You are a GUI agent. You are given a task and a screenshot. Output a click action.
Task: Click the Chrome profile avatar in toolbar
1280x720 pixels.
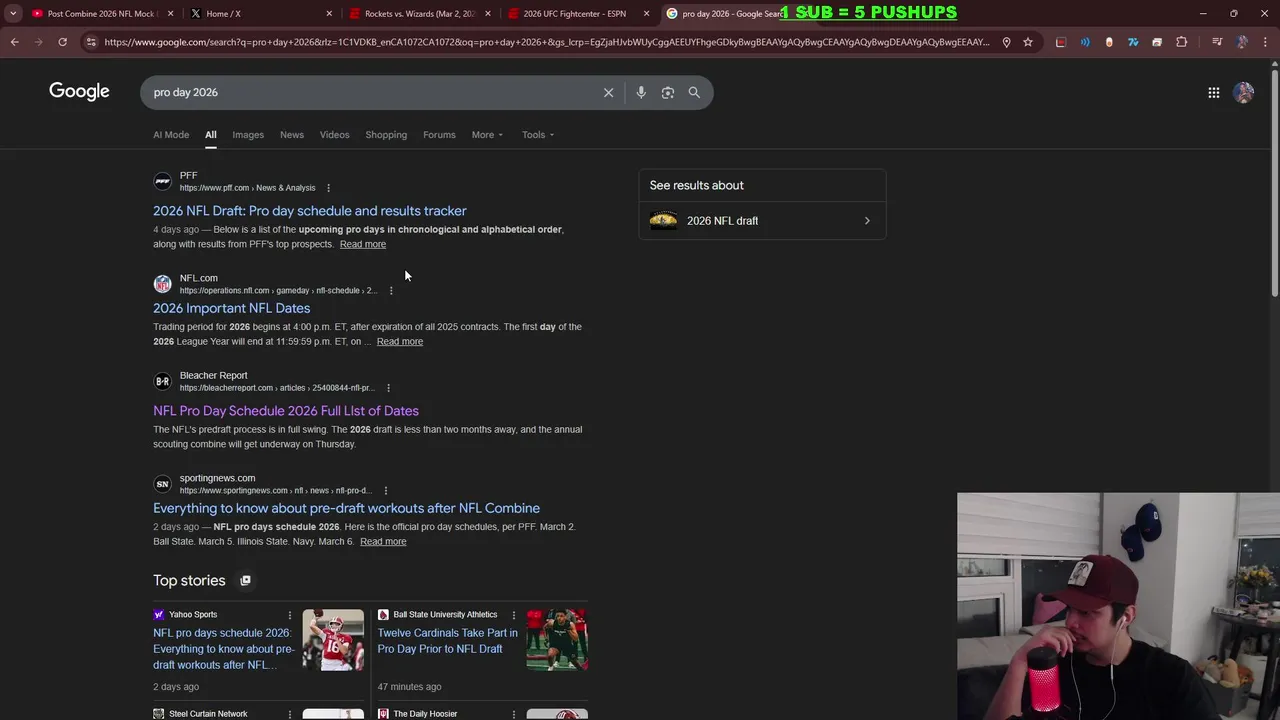1242,42
